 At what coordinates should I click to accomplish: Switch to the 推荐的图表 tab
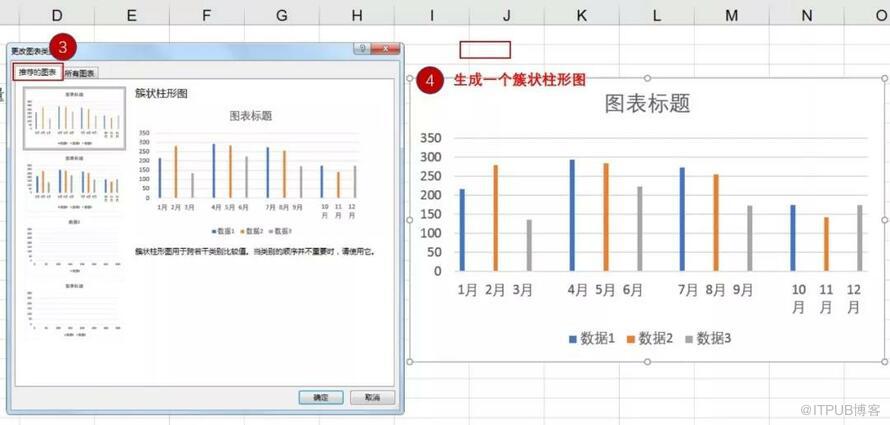click(x=37, y=72)
